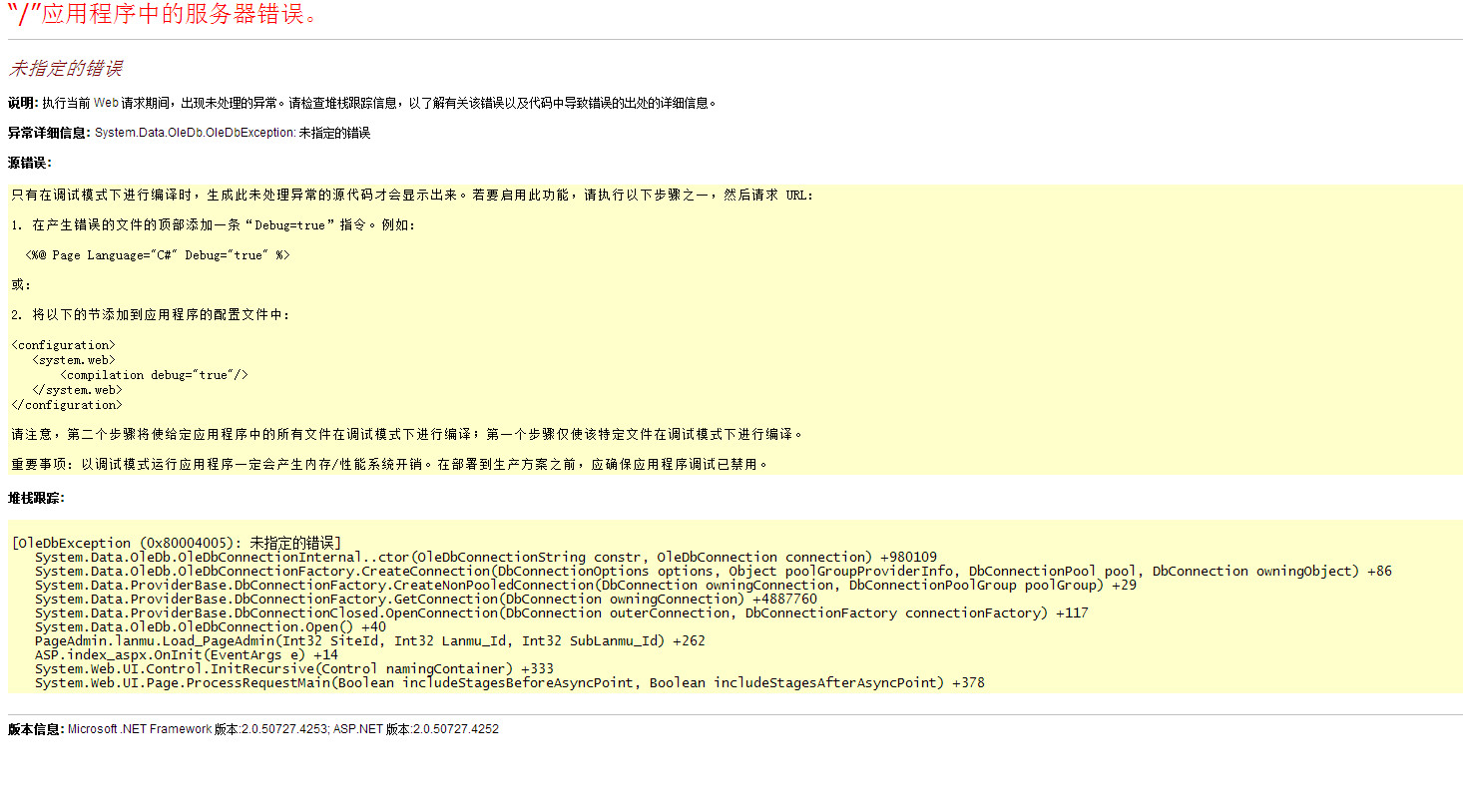Click the '</system.web>' closing tag line

point(77,390)
